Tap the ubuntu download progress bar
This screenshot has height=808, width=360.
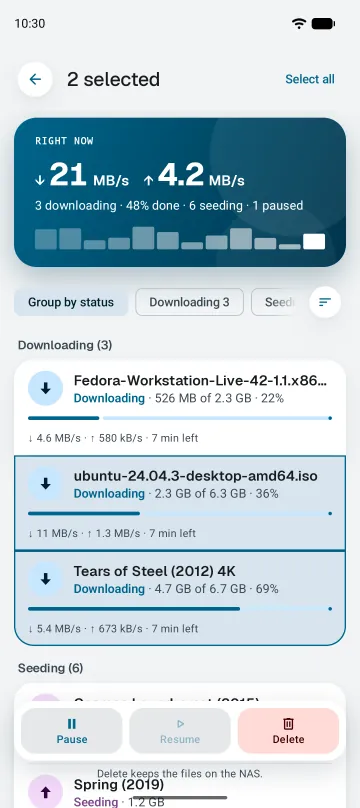180,513
